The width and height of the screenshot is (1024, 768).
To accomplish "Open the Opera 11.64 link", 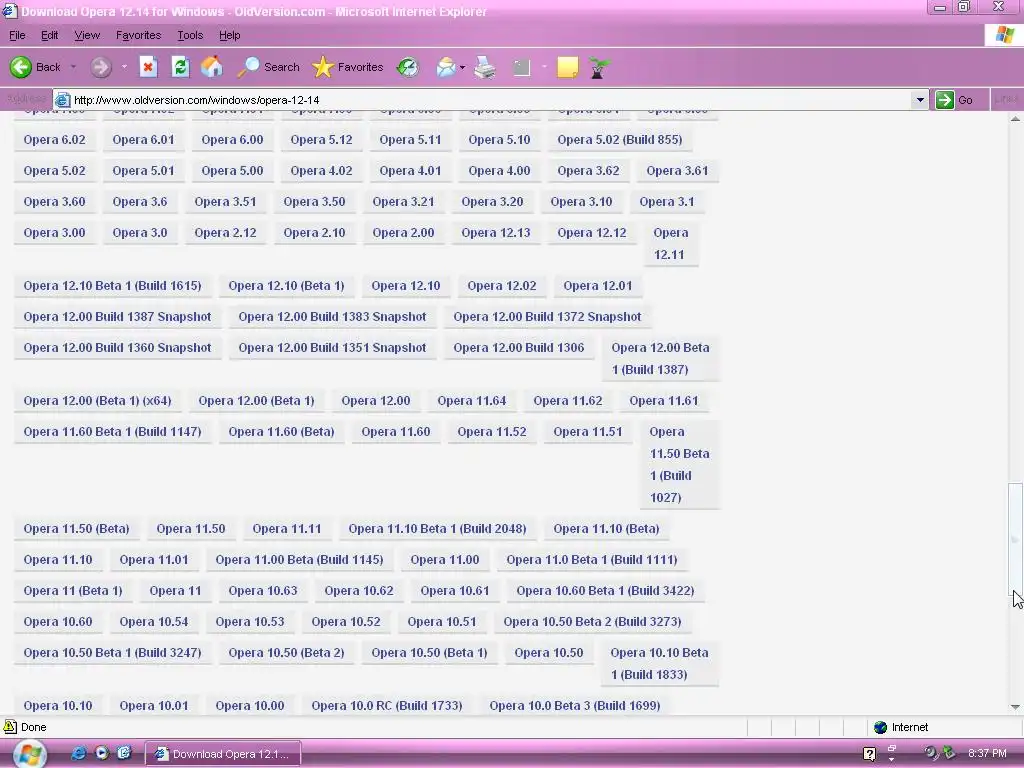I will coord(472,400).
